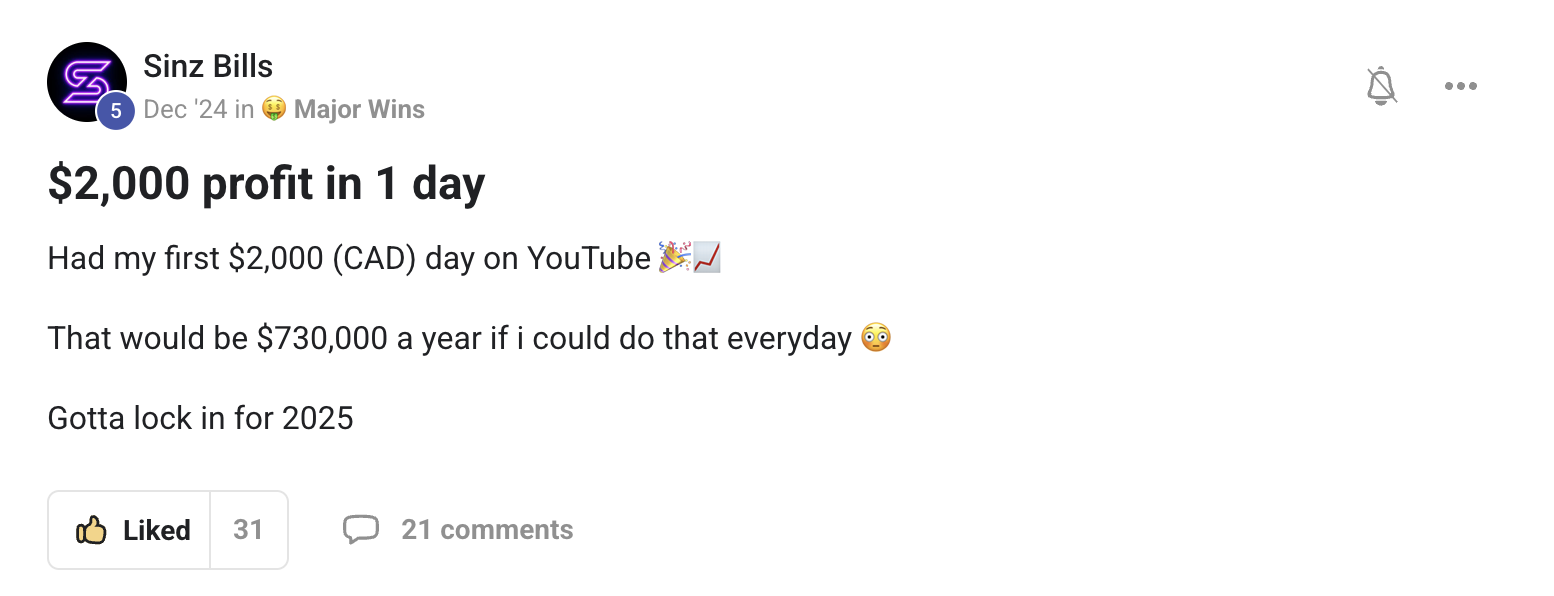
Task: Click the '$730,000 a year' sentence
Action: pos(449,338)
